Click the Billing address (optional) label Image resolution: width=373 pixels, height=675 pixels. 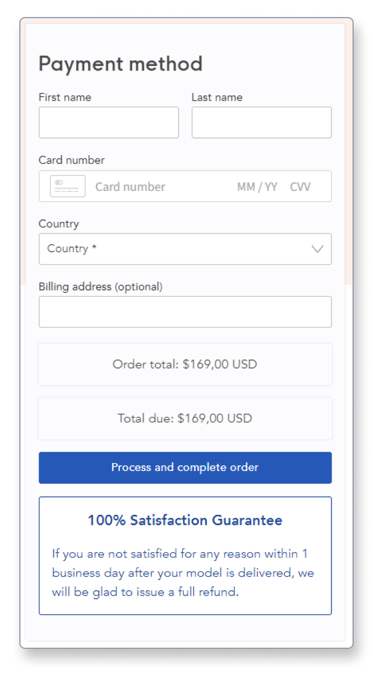point(101,287)
